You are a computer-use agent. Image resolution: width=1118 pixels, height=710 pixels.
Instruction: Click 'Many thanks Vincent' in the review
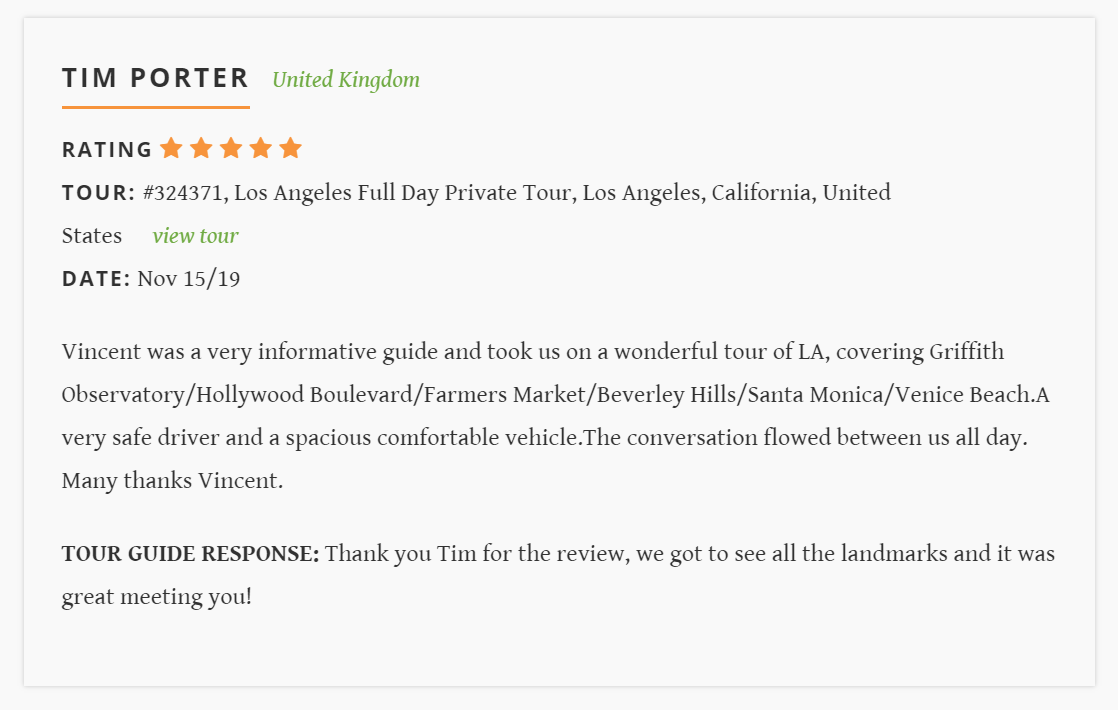pos(172,480)
